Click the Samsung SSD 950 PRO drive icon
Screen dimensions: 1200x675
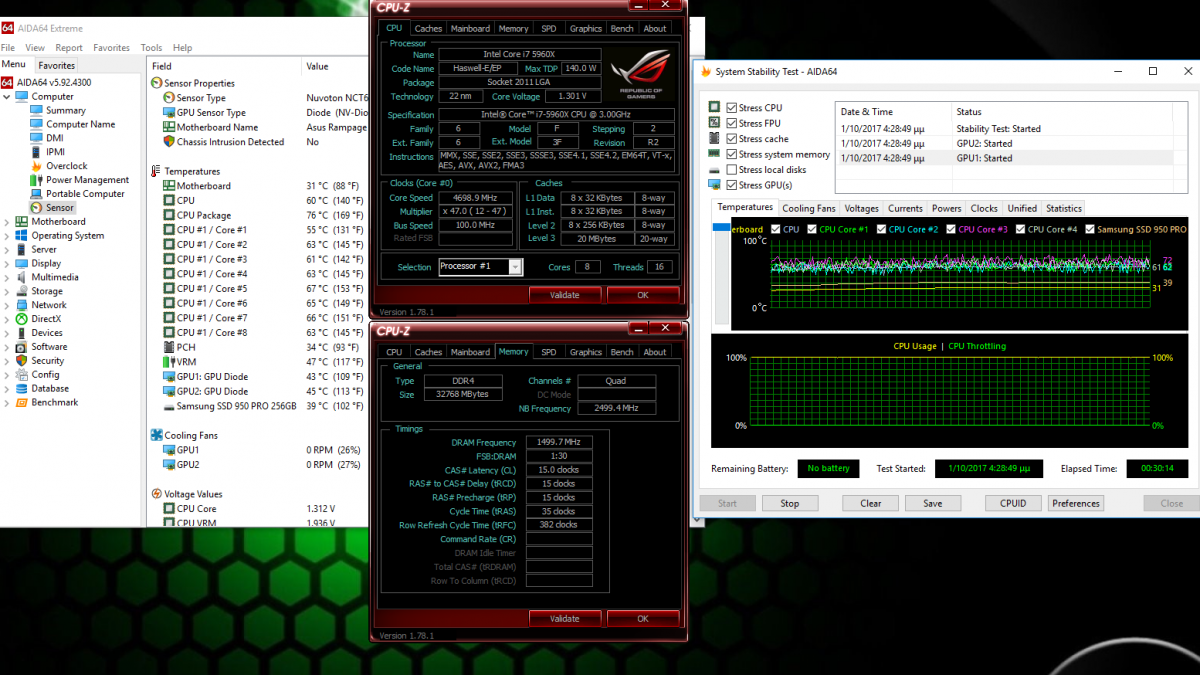[x=168, y=406]
